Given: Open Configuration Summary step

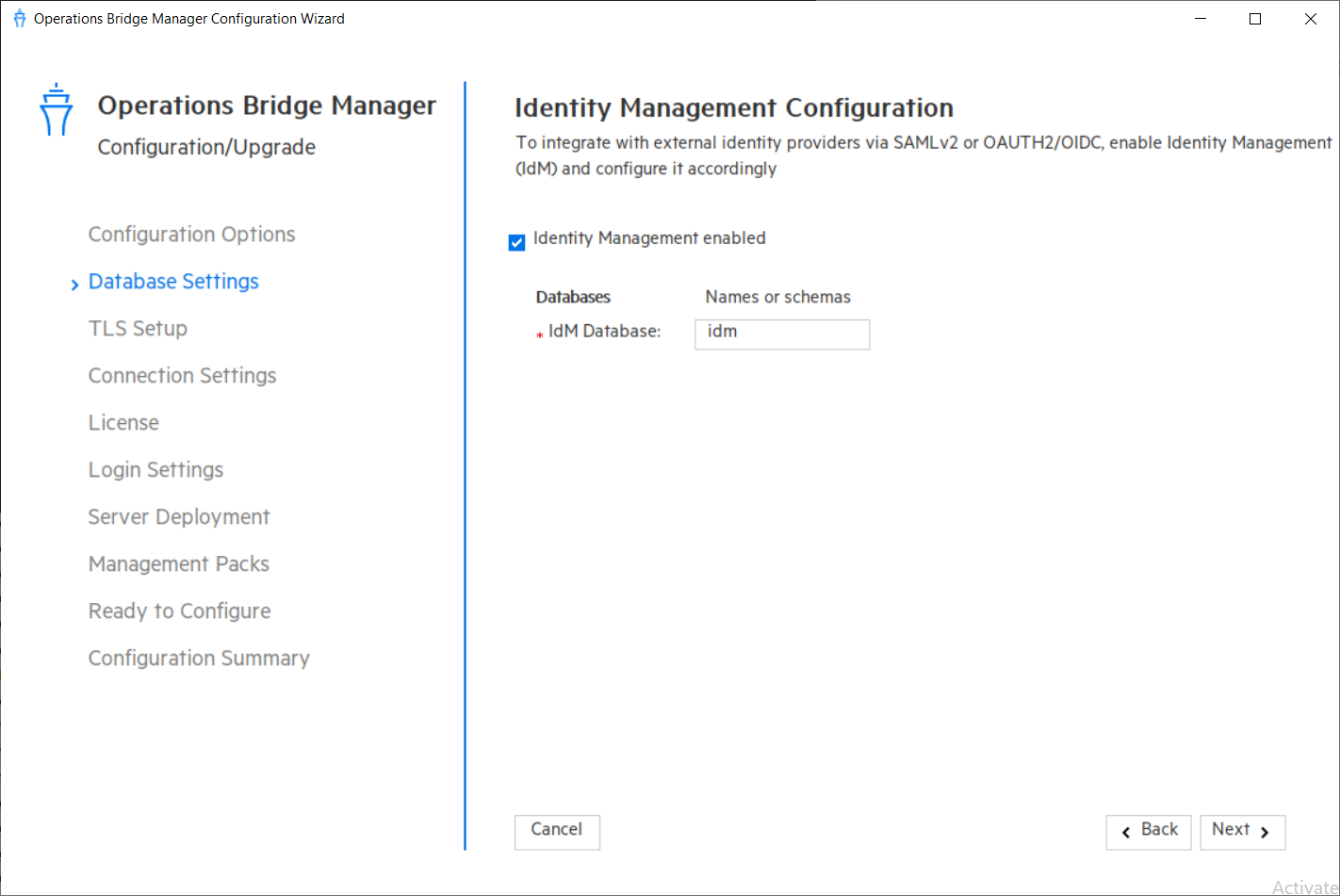Looking at the screenshot, I should click(199, 658).
